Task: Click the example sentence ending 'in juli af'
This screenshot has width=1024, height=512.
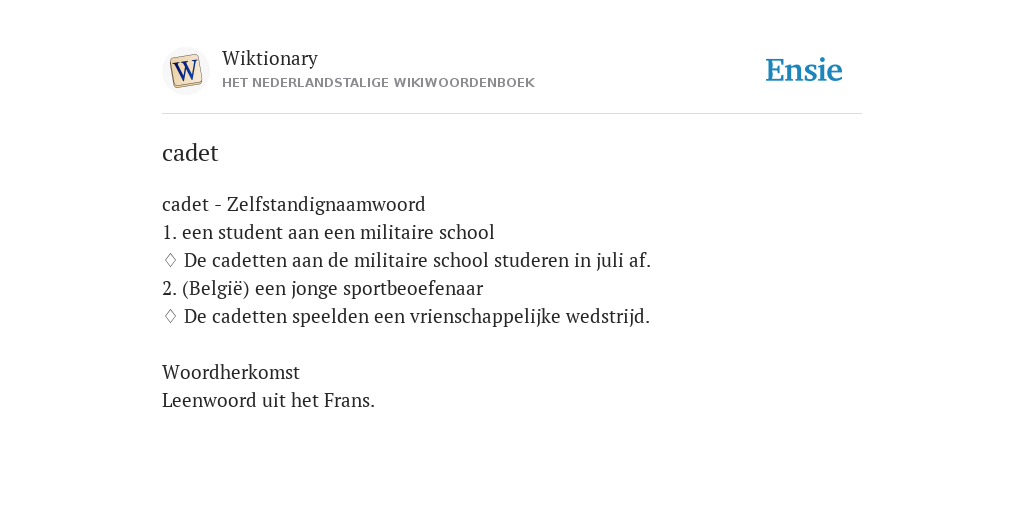Action: point(417,261)
